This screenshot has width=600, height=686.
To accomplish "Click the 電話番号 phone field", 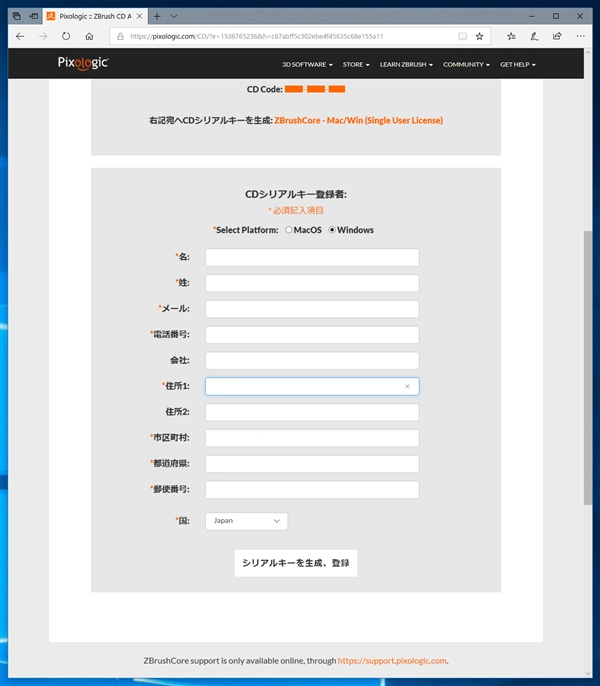I will click(312, 335).
